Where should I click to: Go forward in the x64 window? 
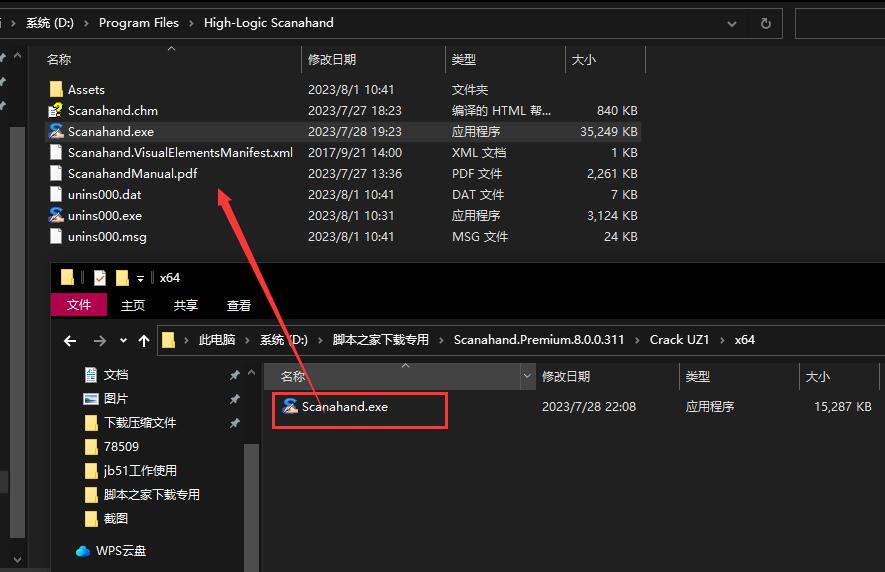(x=99, y=340)
